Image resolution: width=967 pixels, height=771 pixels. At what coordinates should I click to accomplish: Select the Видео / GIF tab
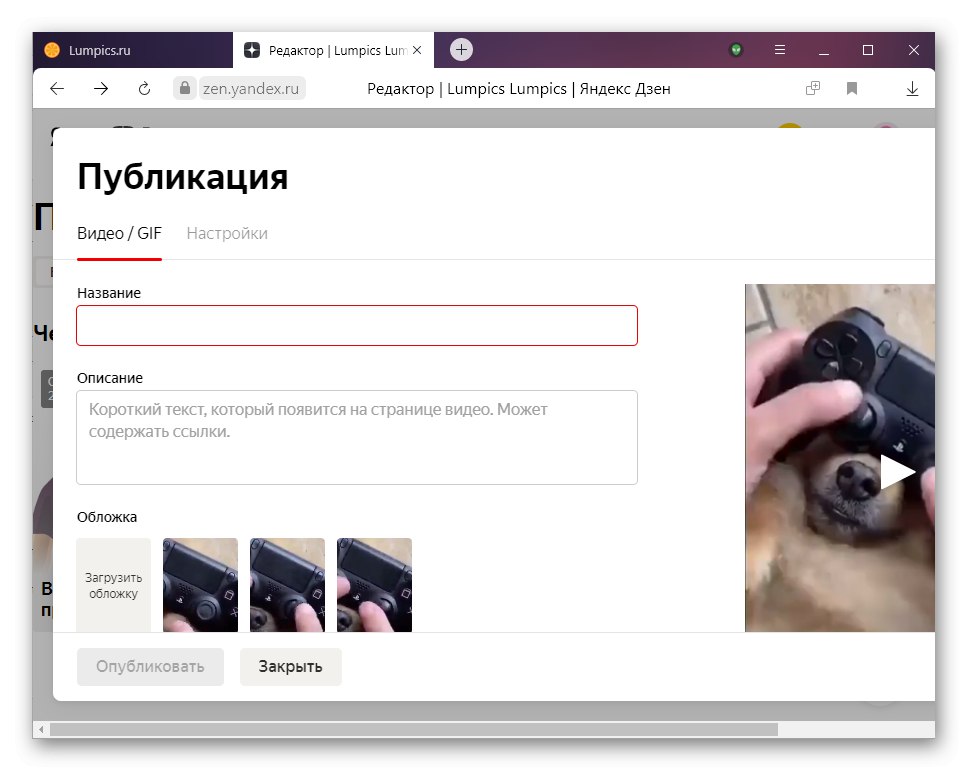119,233
